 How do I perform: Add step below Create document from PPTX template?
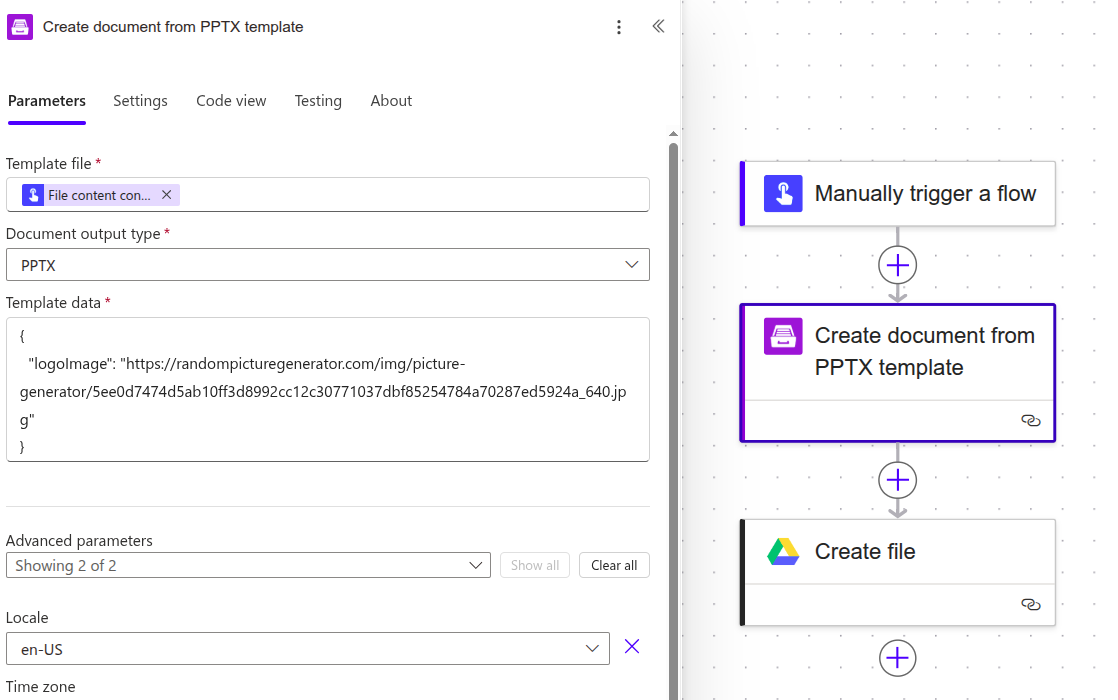(x=897, y=480)
